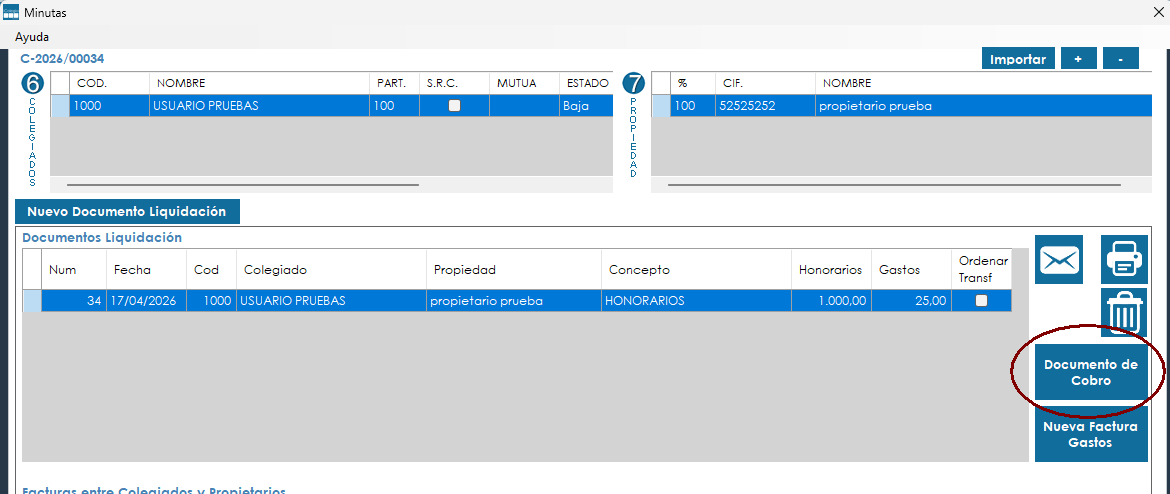Viewport: 1170px width, 494px height.
Task: Open Nuevo Documento Liquidación
Action: click(127, 211)
